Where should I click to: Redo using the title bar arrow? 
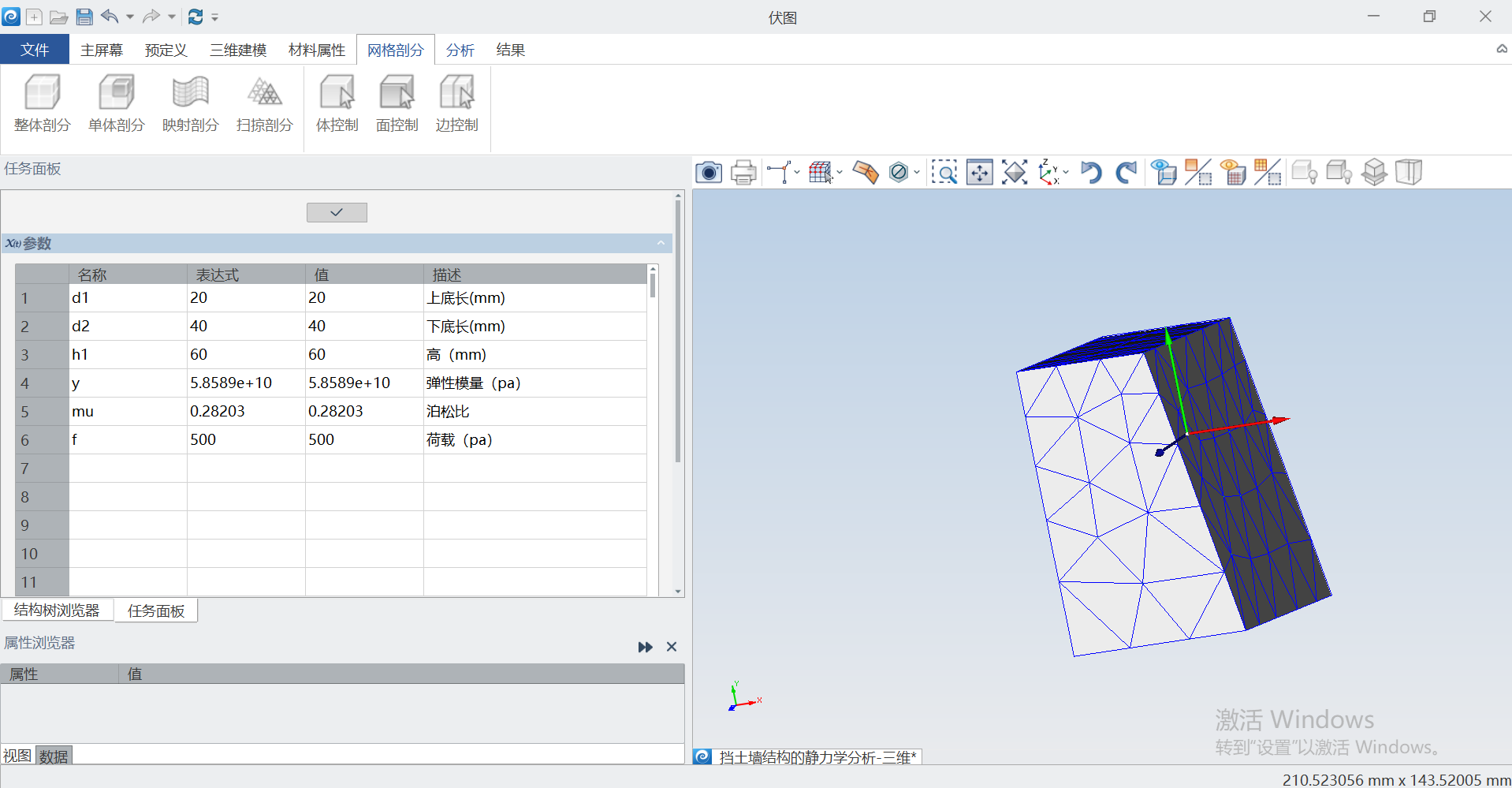coord(151,17)
